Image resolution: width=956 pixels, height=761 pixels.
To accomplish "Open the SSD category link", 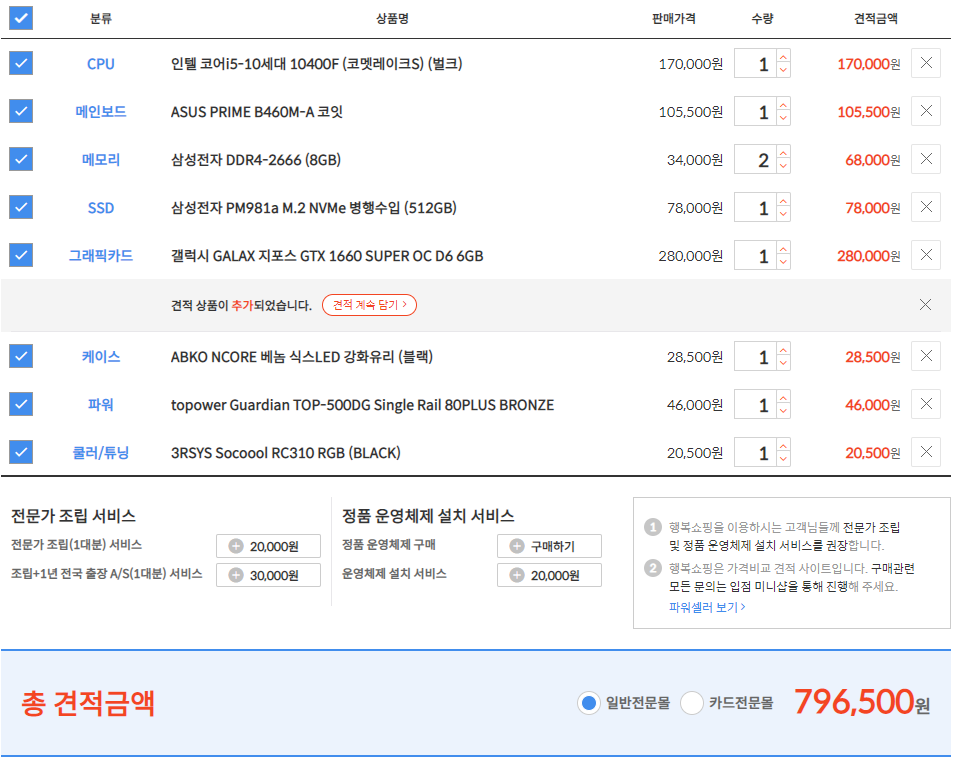I will click(x=101, y=208).
